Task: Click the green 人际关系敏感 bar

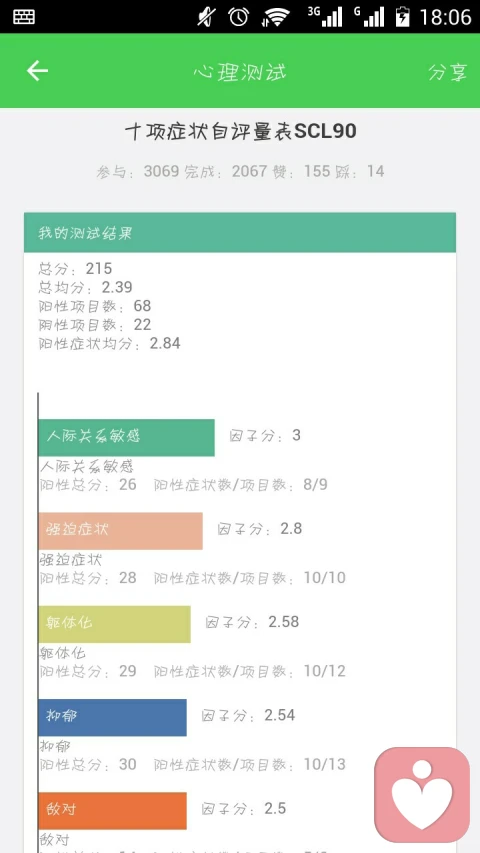Action: [x=126, y=437]
